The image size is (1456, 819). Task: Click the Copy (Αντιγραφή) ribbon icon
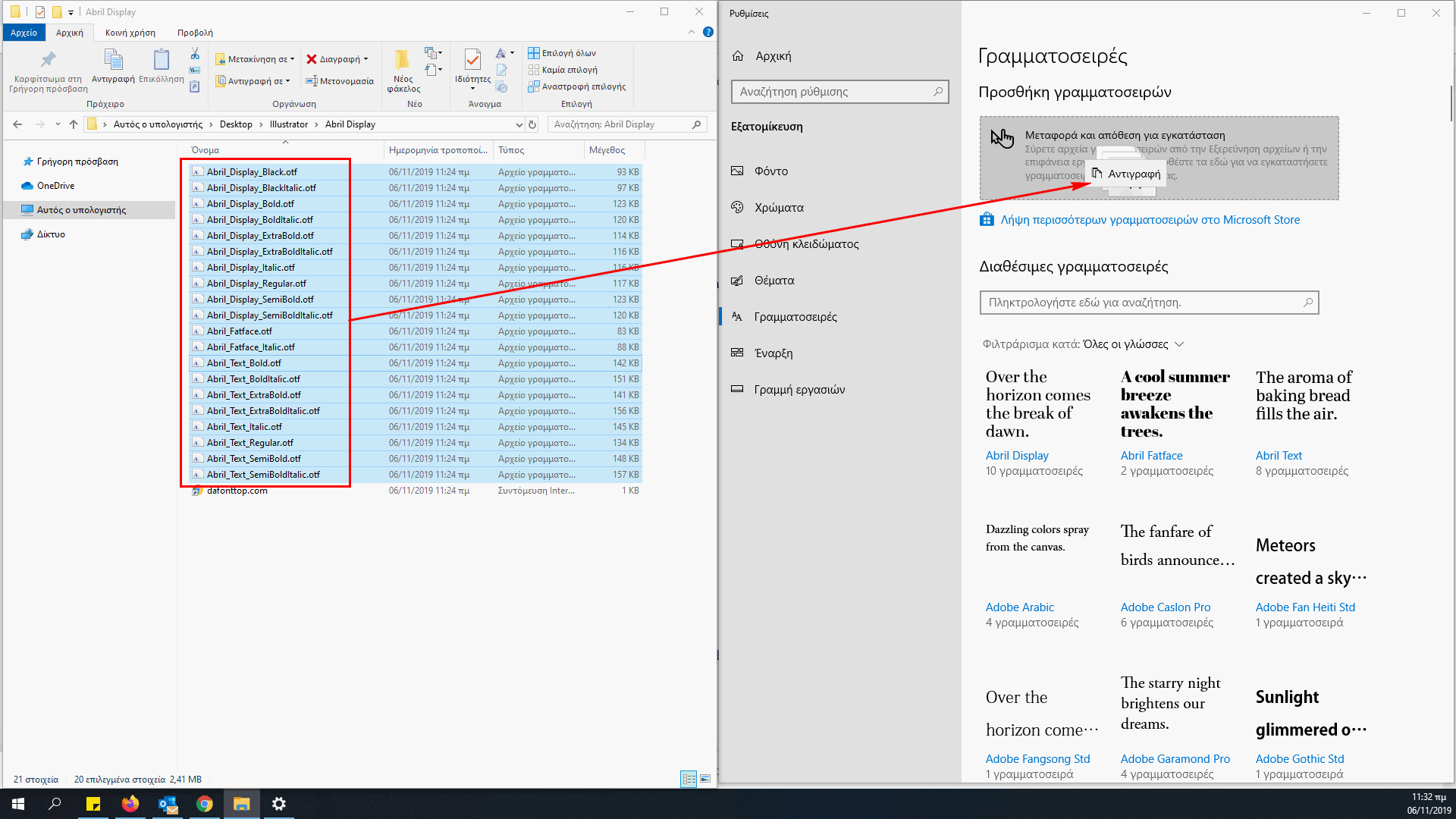pos(113,60)
